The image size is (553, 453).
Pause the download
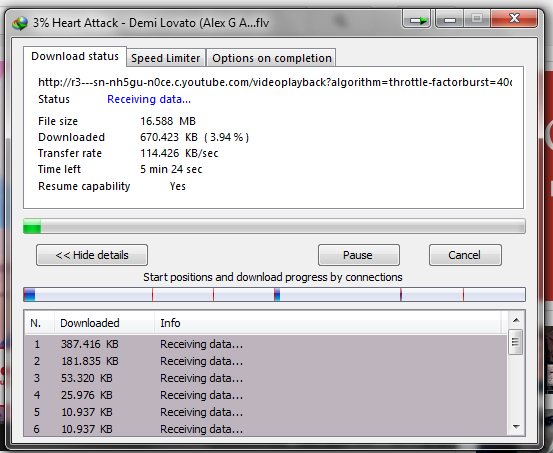tap(359, 255)
